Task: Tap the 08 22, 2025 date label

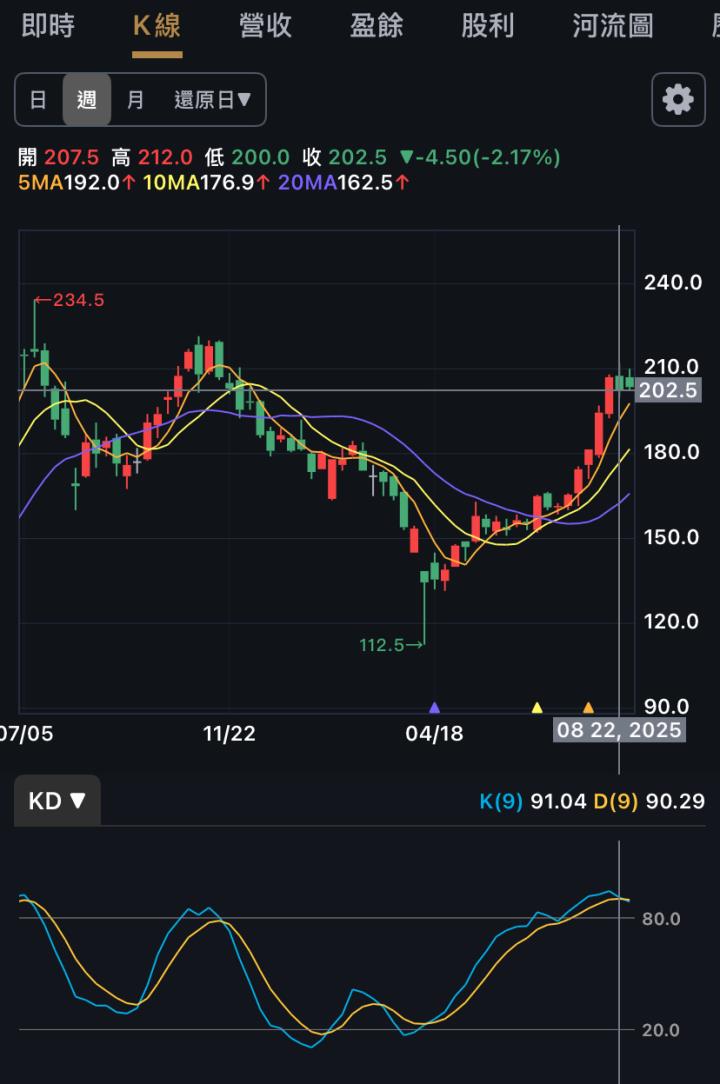Action: [x=619, y=730]
